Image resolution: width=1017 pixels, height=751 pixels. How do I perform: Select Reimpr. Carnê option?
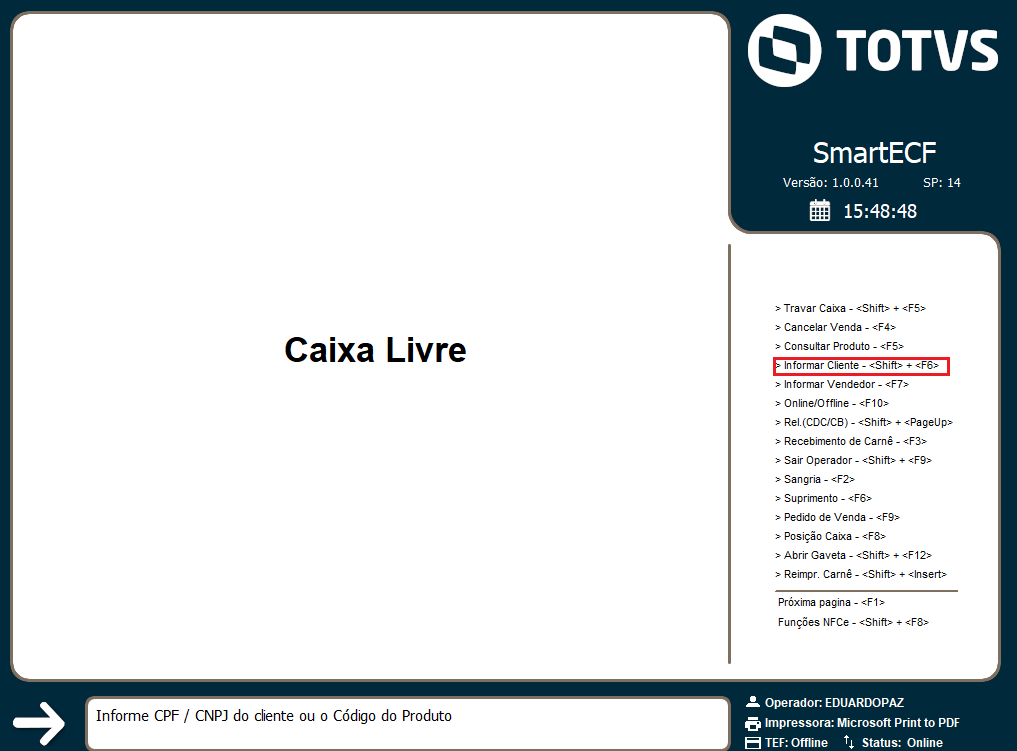click(861, 575)
